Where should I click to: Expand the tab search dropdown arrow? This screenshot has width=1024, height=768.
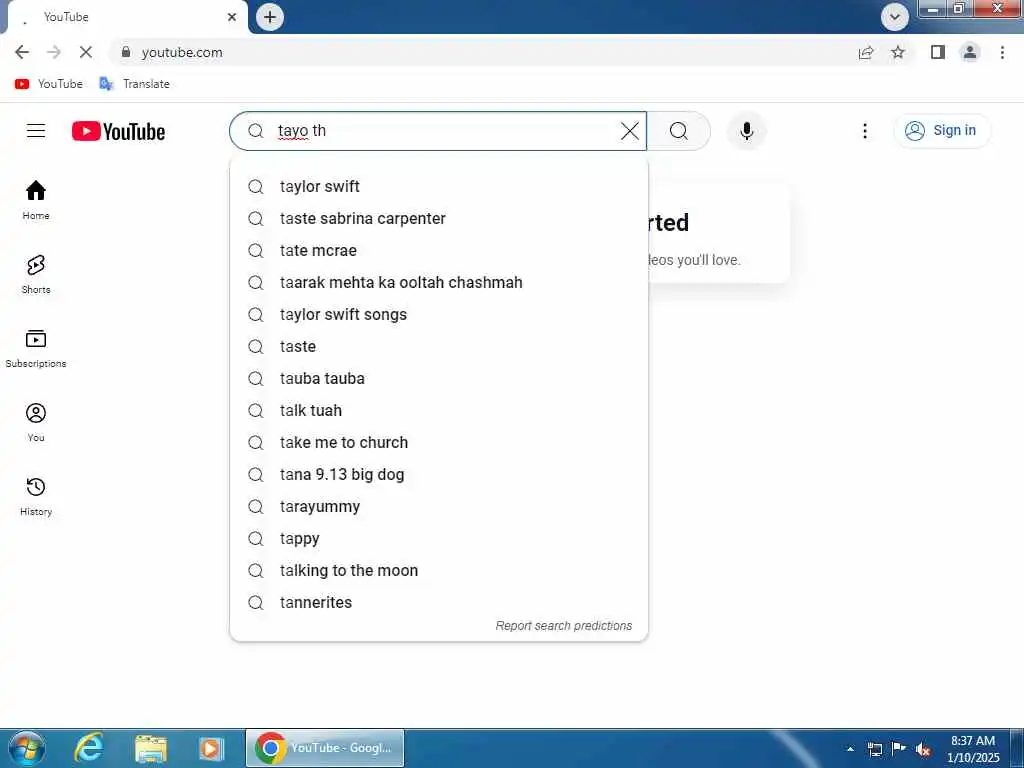[895, 17]
